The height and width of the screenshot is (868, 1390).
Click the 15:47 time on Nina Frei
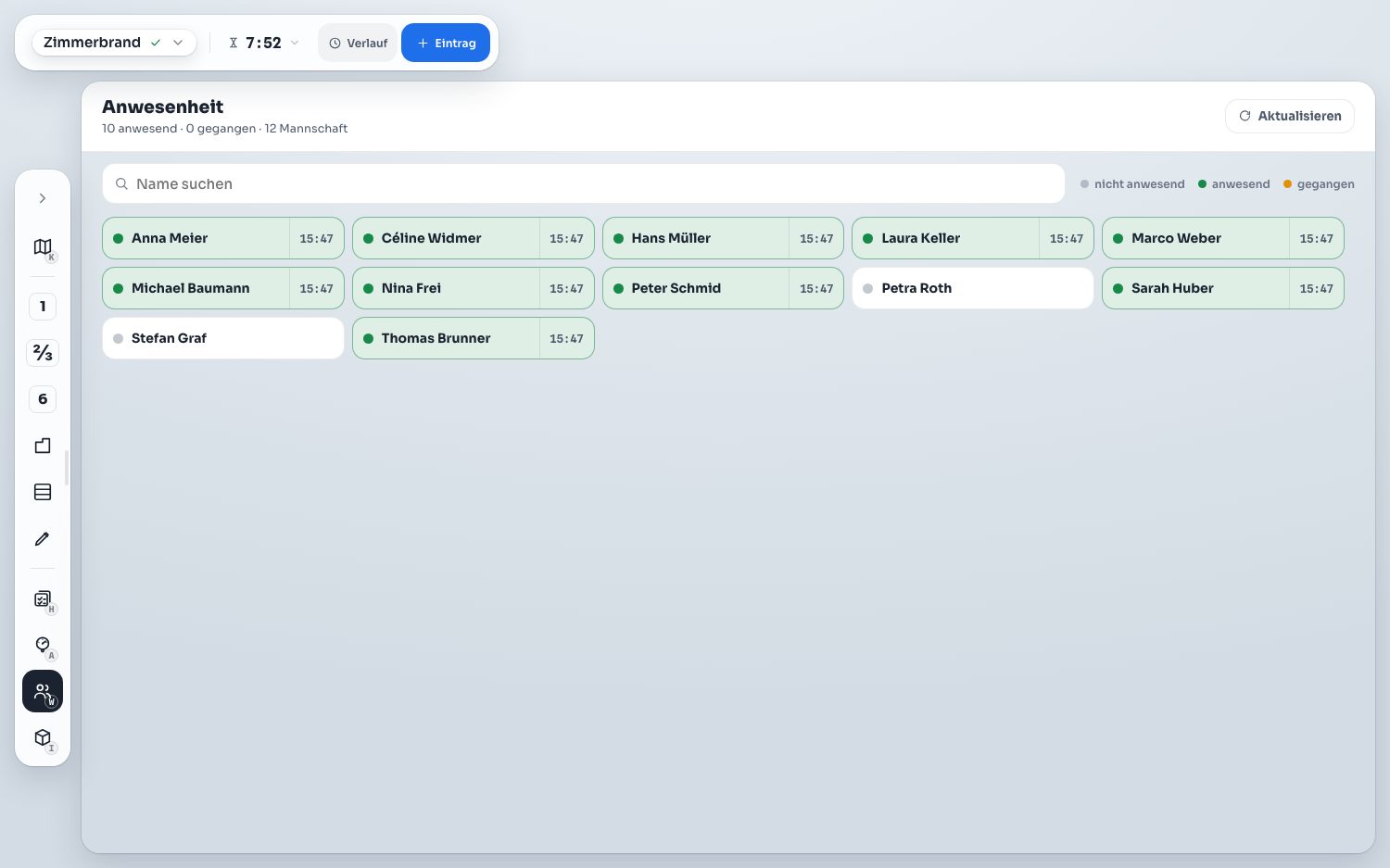(566, 288)
